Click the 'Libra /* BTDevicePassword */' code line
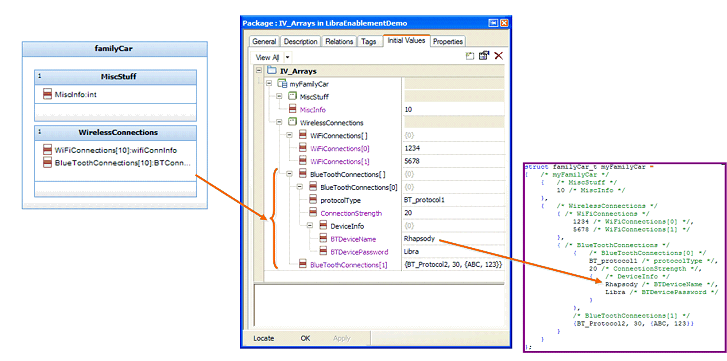Screen dimensions: 727x361 pos(661,292)
